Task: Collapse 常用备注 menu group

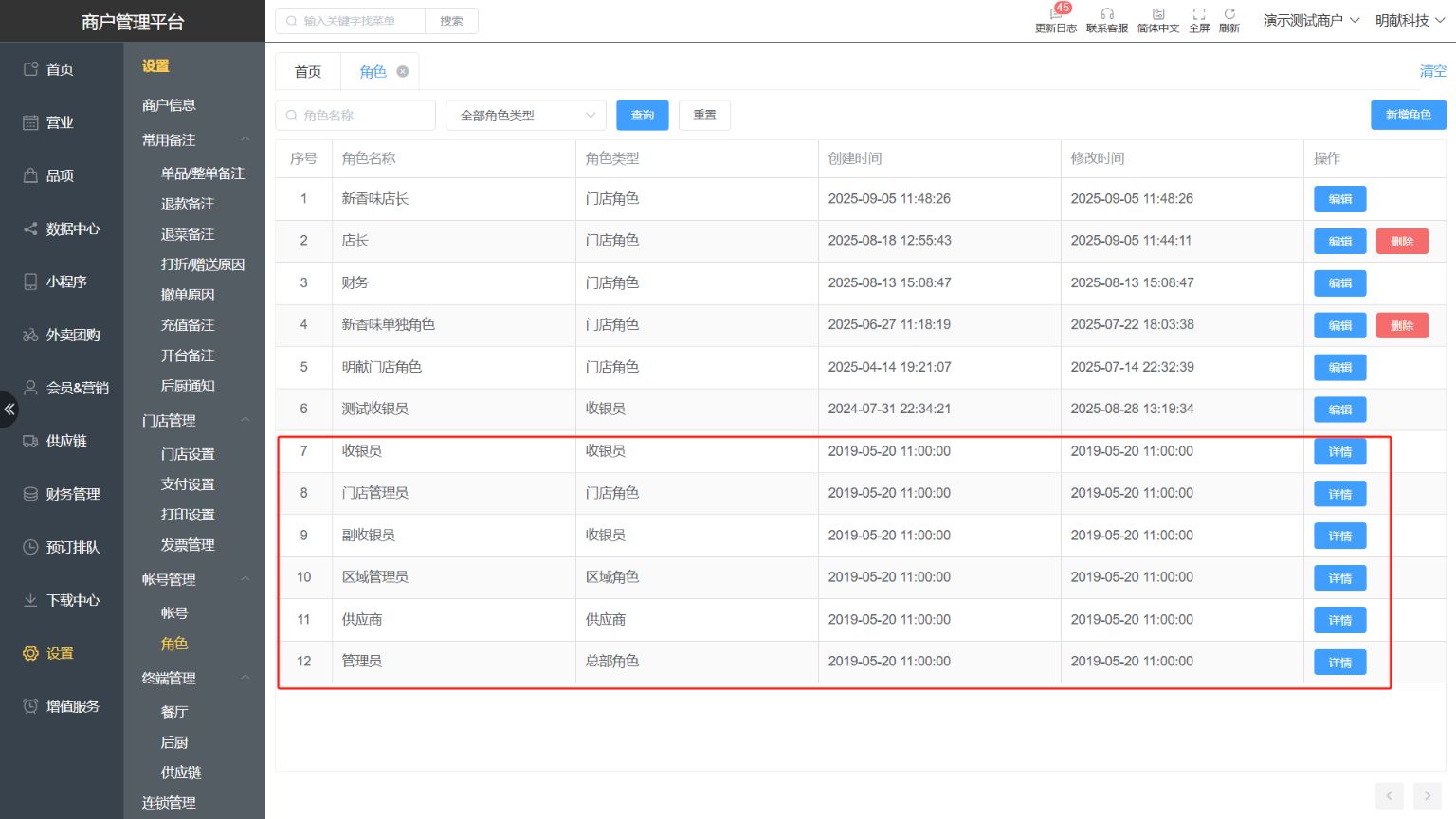Action: [x=245, y=139]
